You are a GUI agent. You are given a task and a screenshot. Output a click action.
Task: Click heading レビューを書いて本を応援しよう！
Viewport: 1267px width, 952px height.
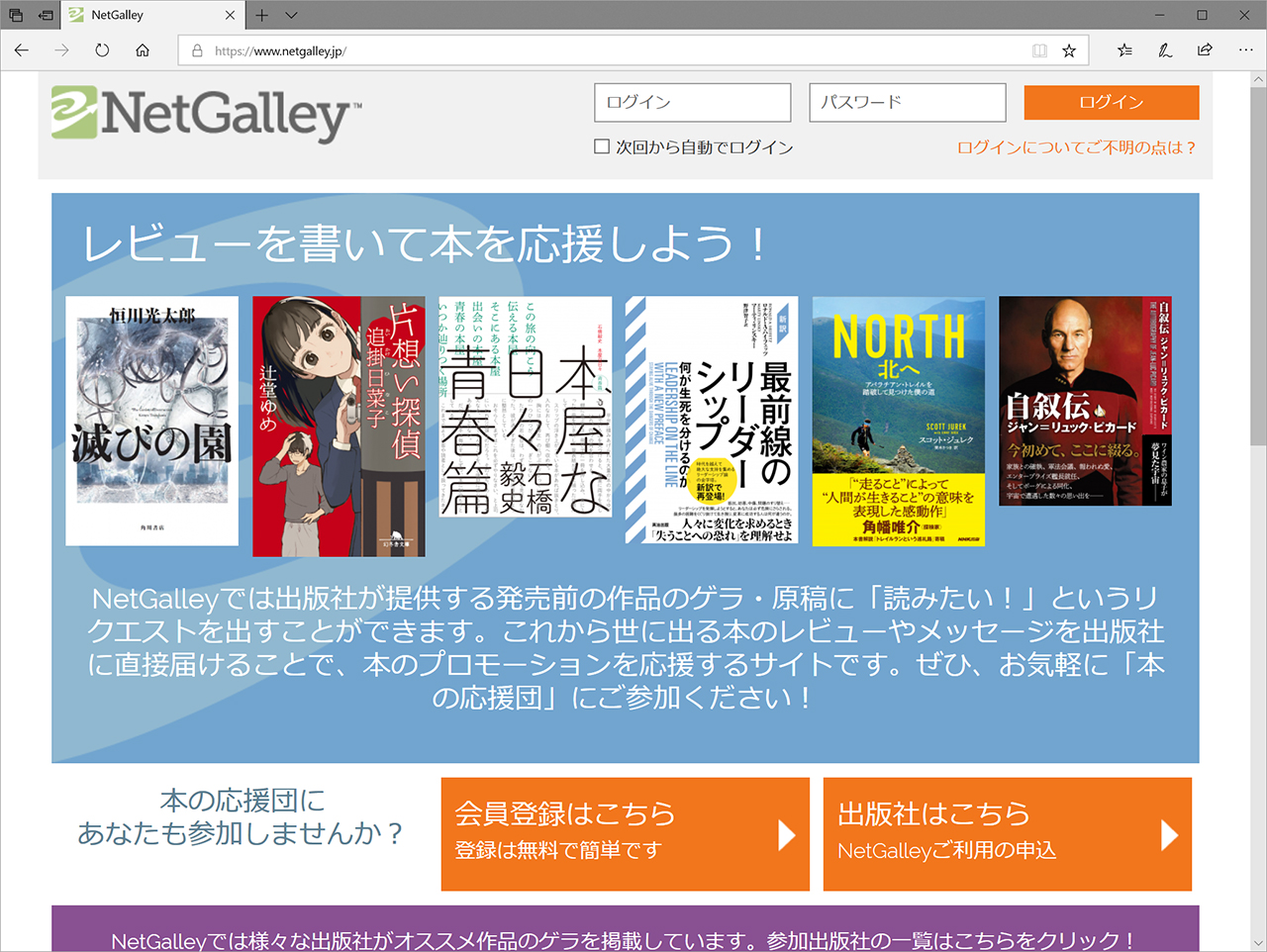tap(426, 244)
